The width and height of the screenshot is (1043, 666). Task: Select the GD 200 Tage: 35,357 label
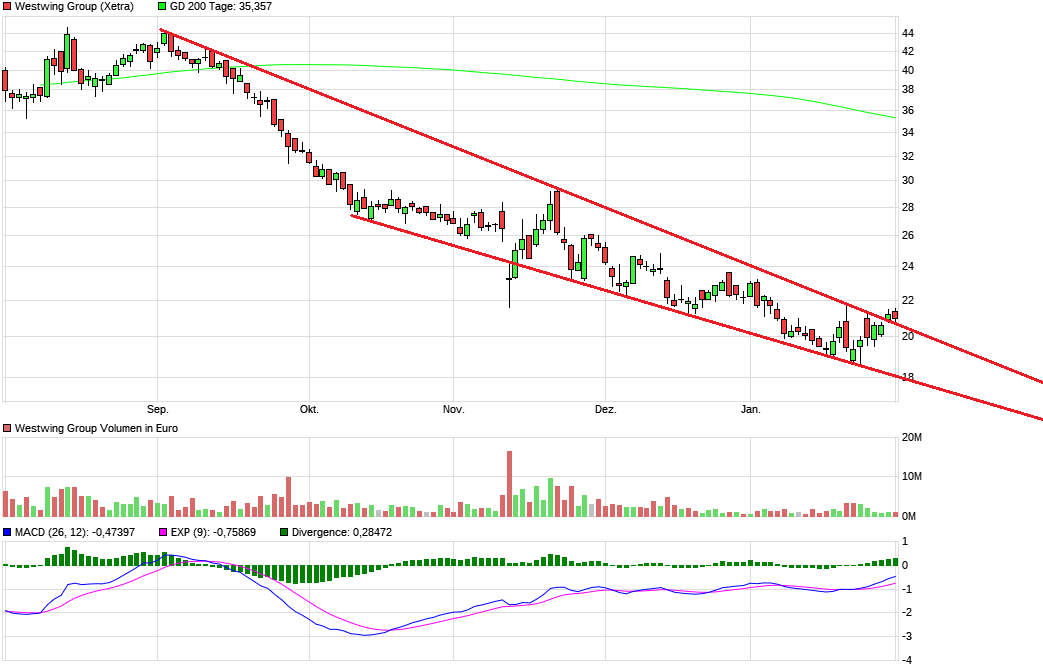221,7
